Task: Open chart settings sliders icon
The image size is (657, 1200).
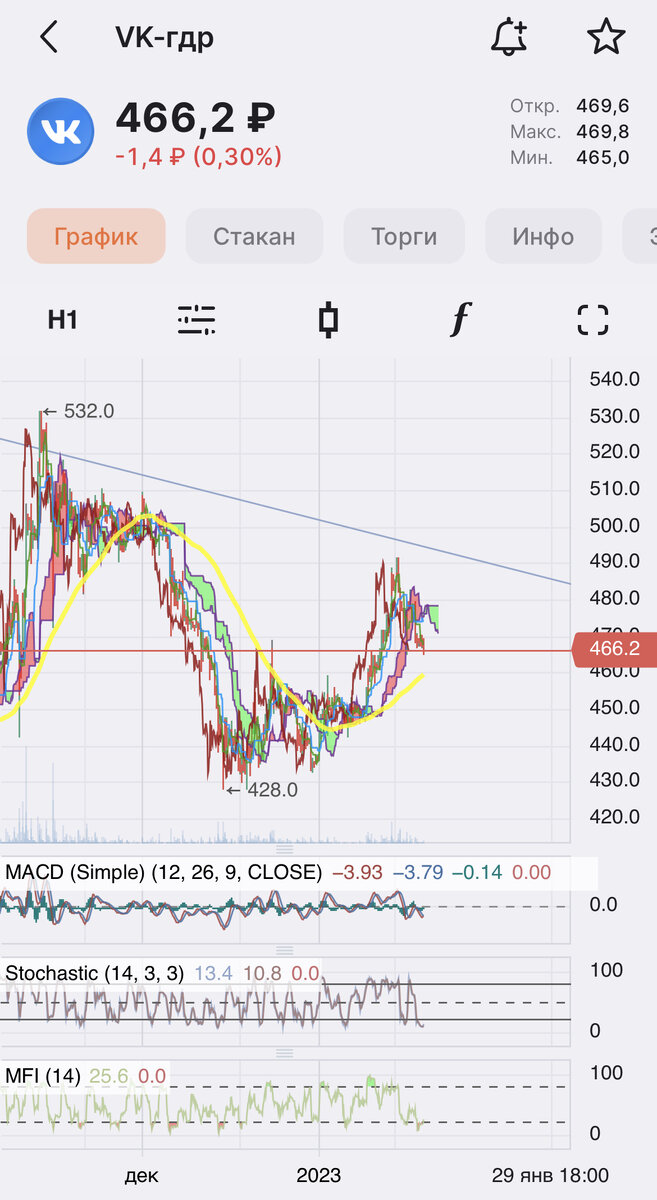Action: click(x=196, y=320)
